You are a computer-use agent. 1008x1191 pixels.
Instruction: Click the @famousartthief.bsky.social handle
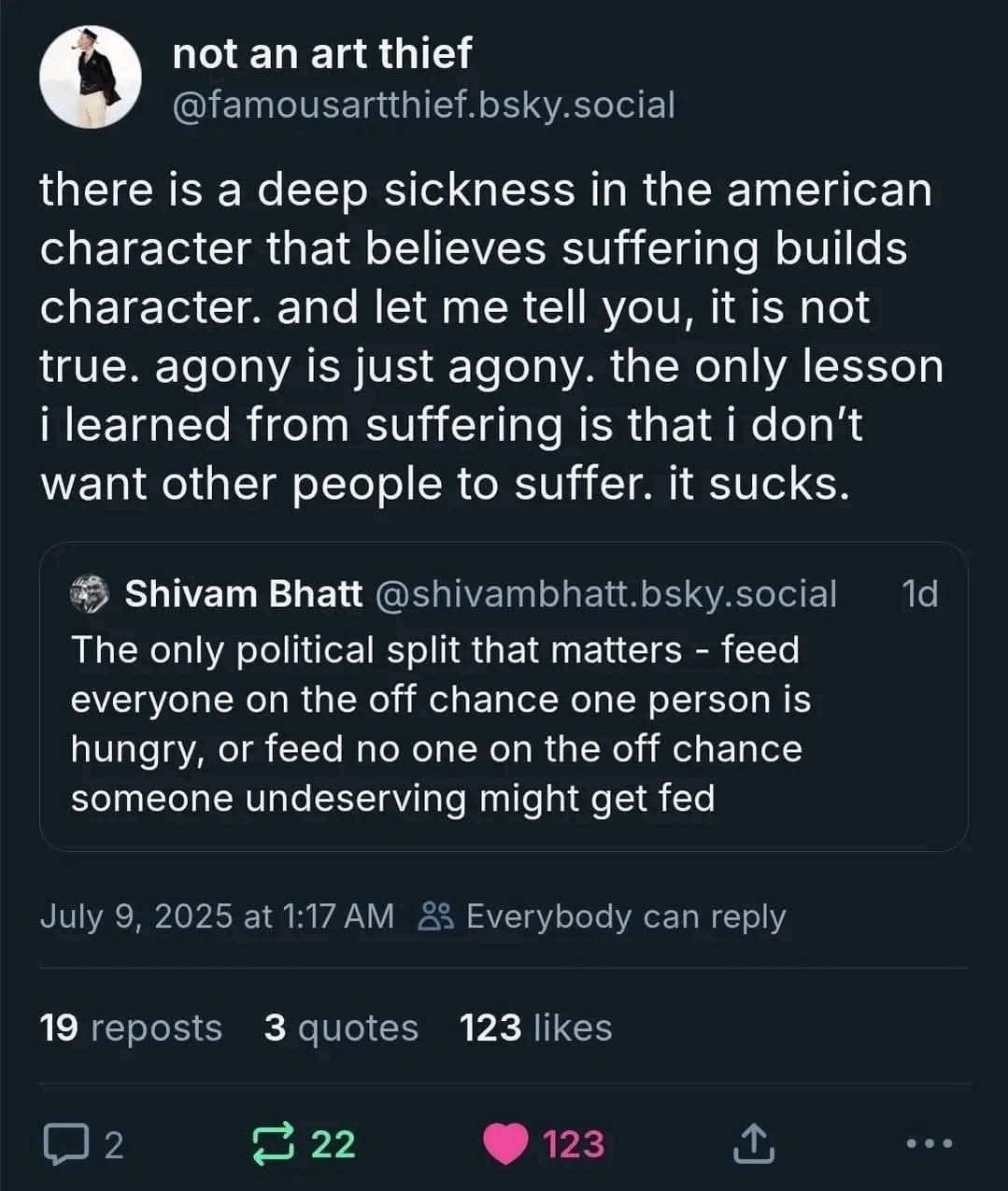pos(423,105)
